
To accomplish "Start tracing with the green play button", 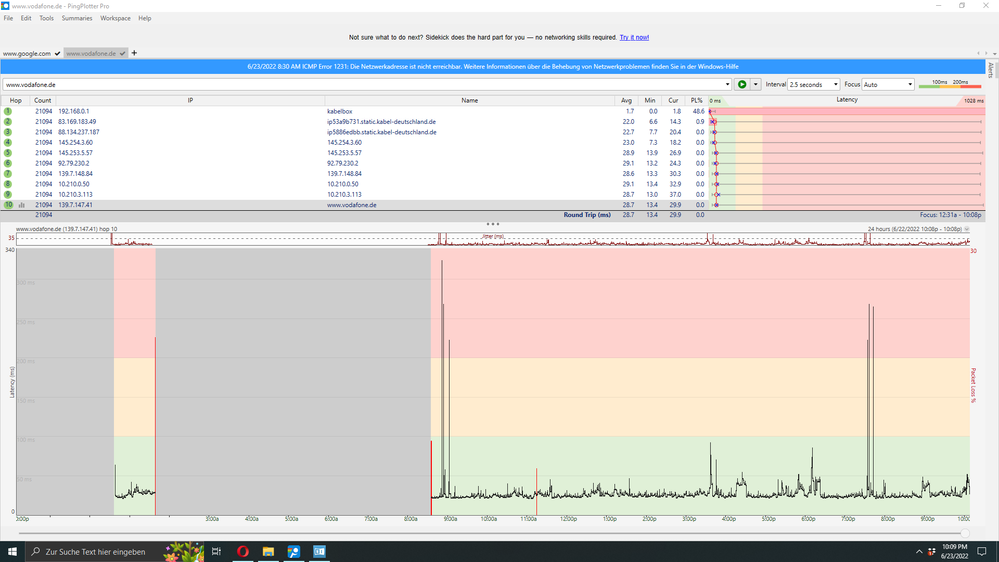I will point(742,84).
